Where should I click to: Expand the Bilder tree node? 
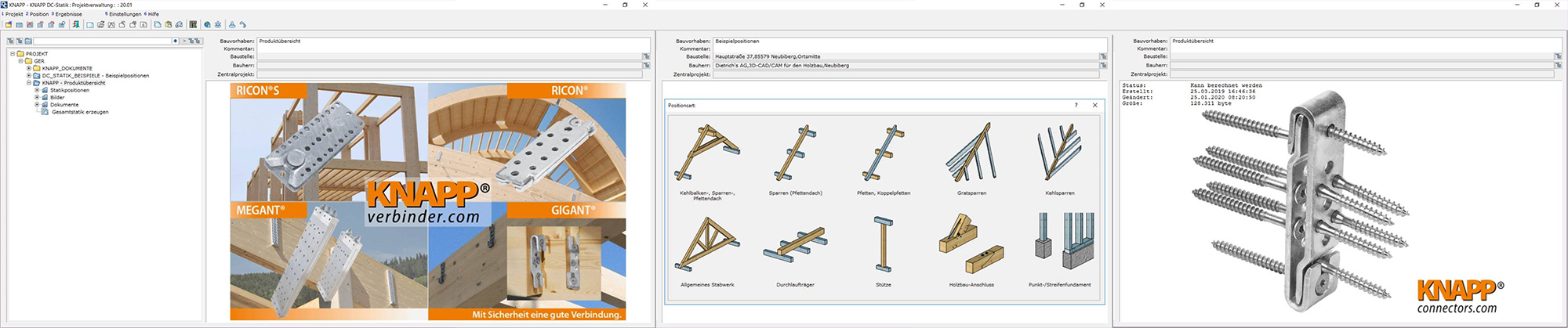coord(37,97)
